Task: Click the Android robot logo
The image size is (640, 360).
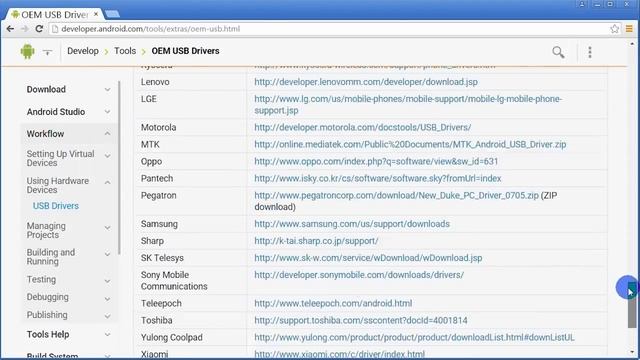Action: click(27, 51)
